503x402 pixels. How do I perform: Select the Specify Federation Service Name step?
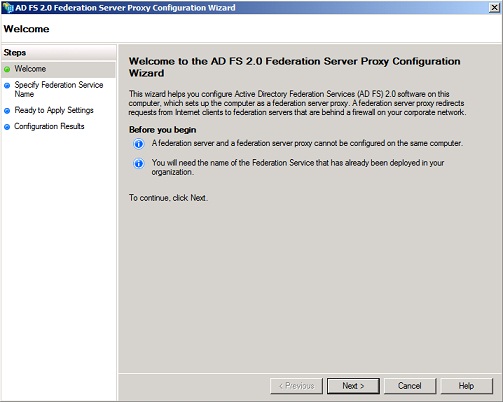[x=59, y=89]
